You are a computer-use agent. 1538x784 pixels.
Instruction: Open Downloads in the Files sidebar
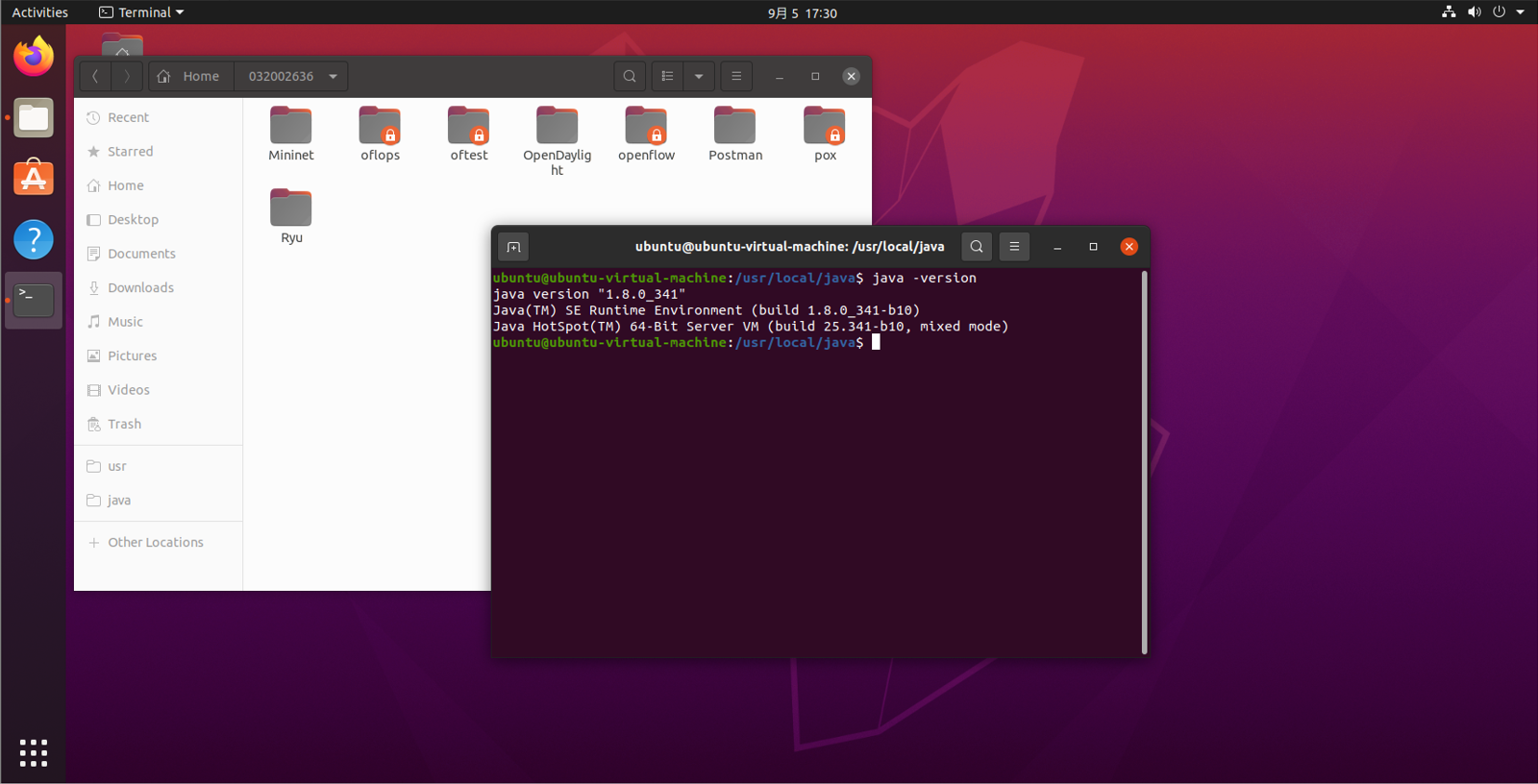coord(159,288)
